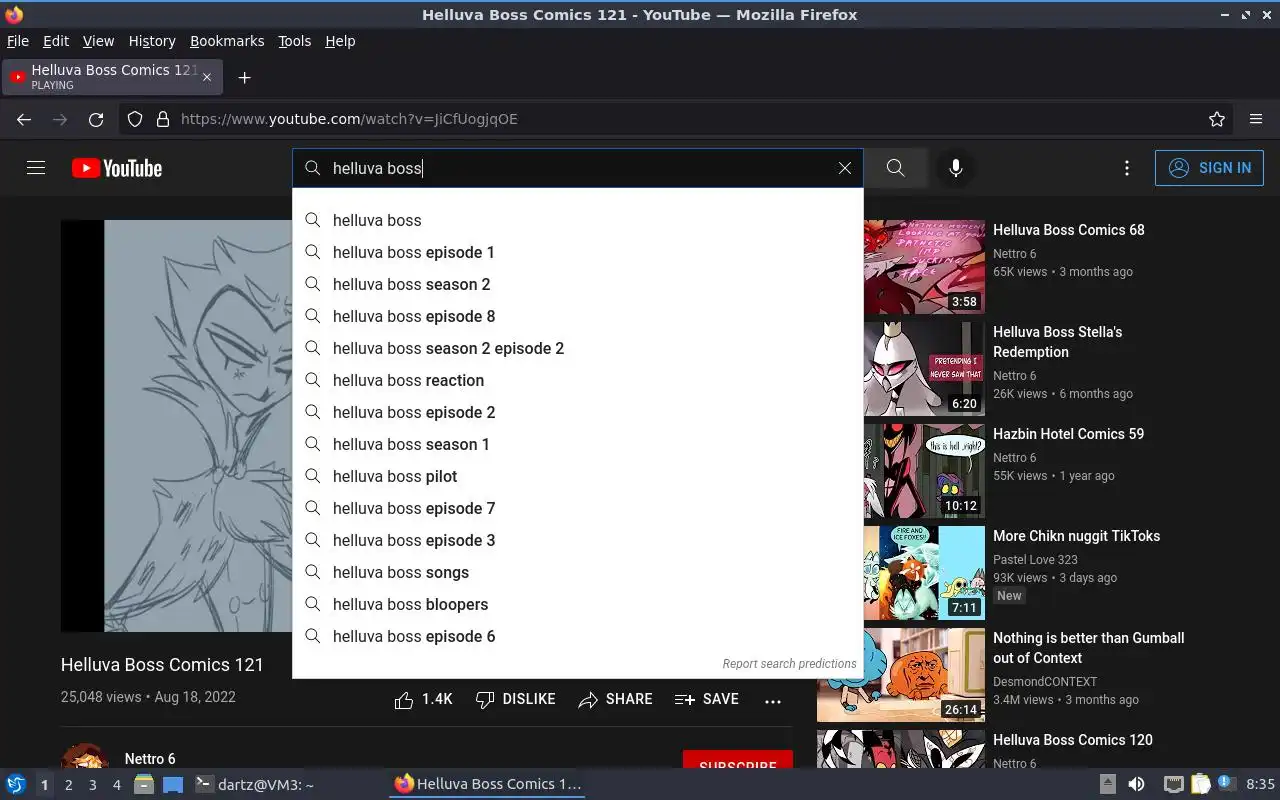Viewport: 1280px width, 800px height.
Task: Open the Help menu
Action: [340, 41]
